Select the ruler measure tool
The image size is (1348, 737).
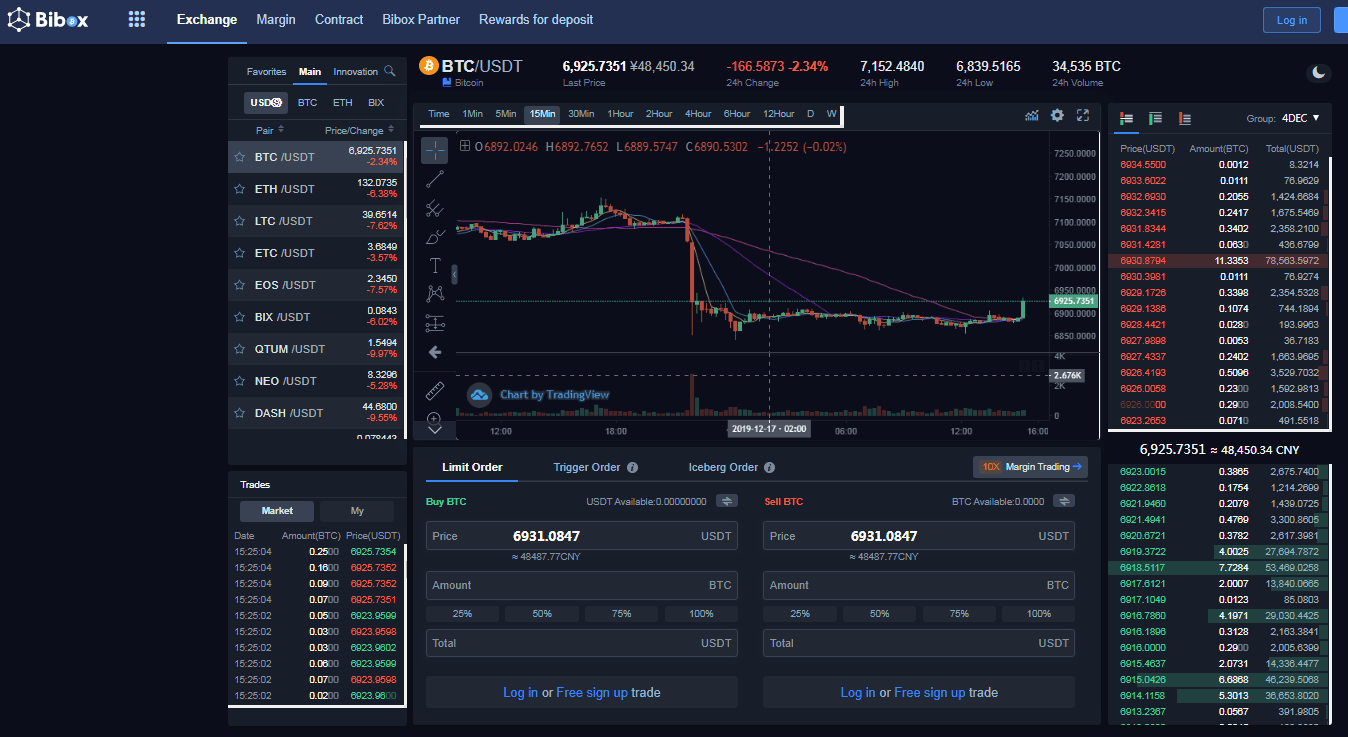click(435, 390)
